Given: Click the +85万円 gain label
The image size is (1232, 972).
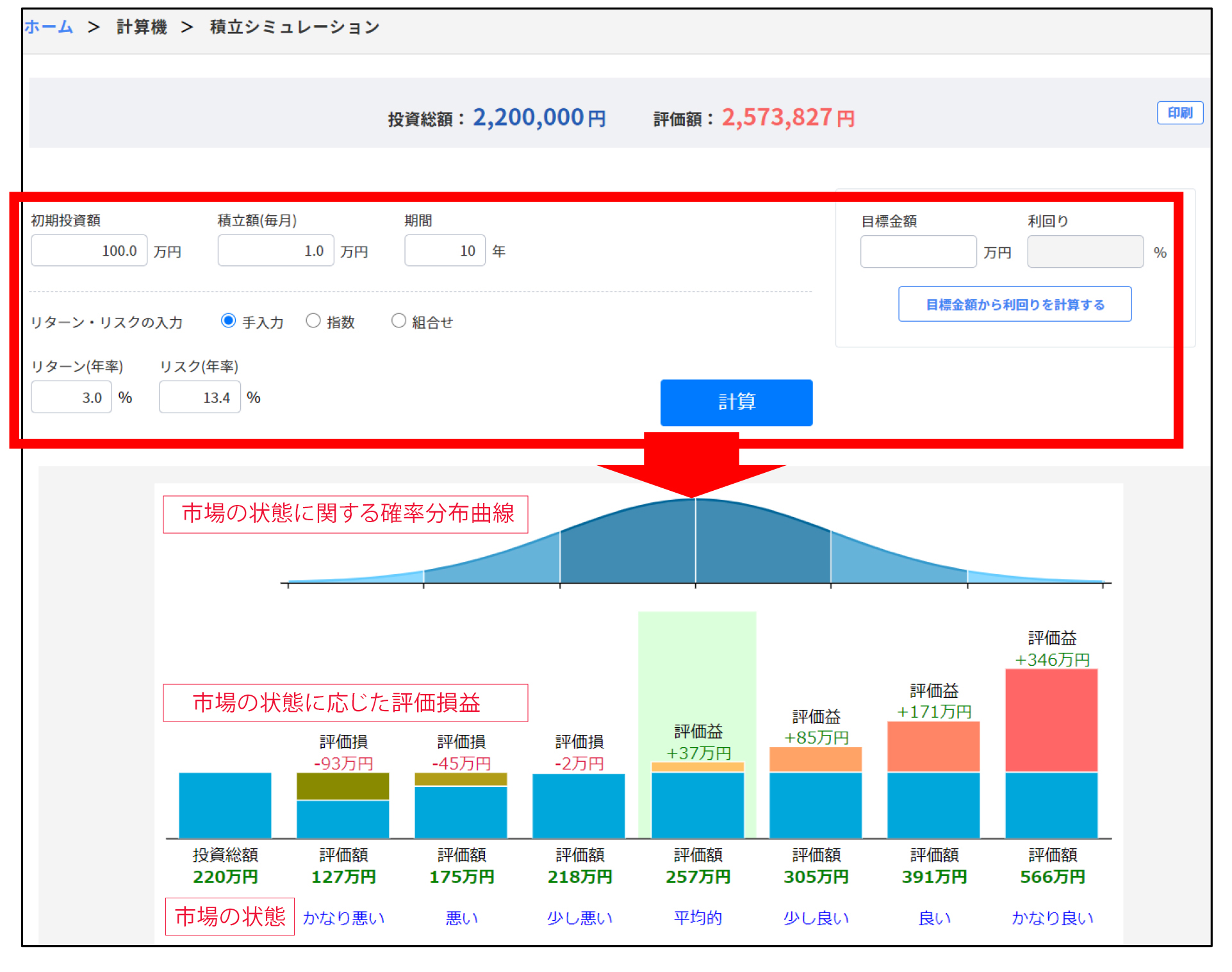Looking at the screenshot, I should pyautogui.click(x=816, y=737).
